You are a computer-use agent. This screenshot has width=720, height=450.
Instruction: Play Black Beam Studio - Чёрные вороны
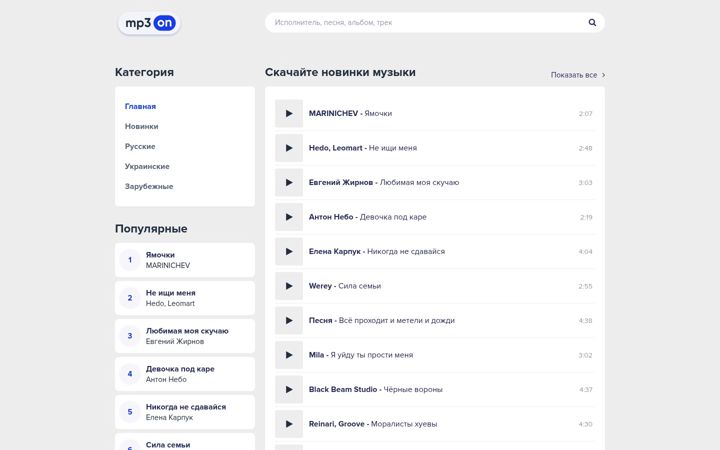click(x=289, y=389)
